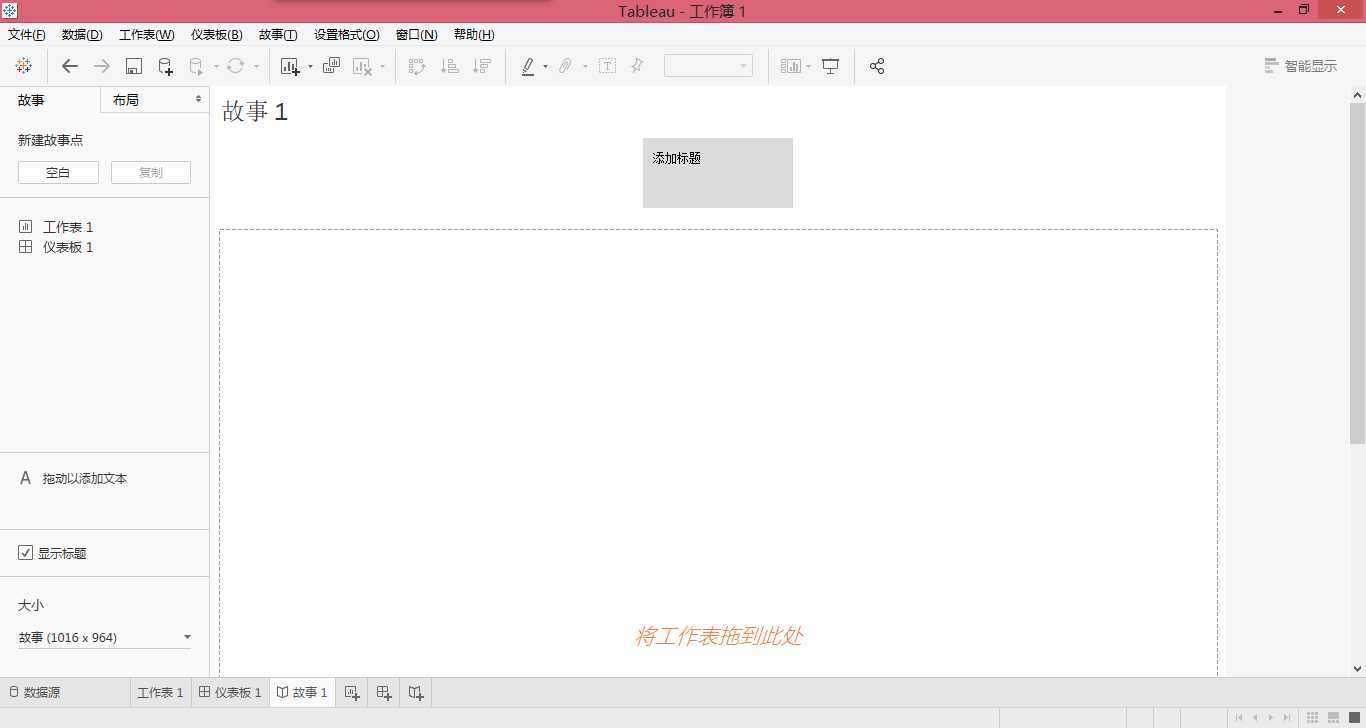Click the sort descending icon

click(482, 66)
